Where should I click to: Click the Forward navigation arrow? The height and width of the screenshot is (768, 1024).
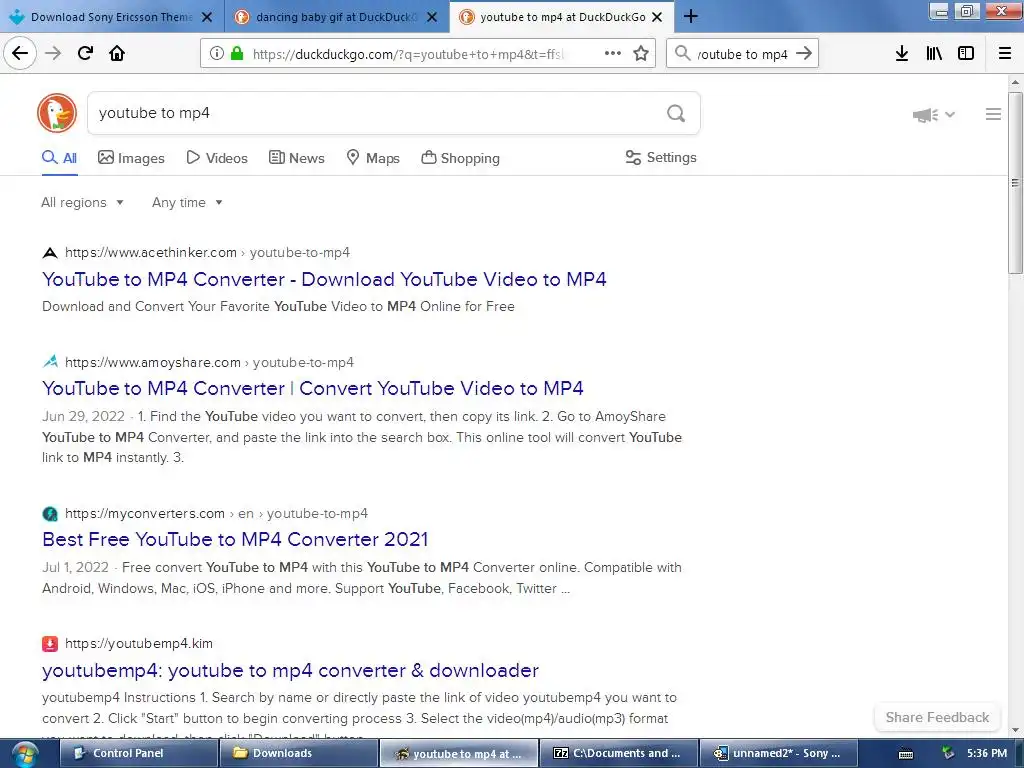tap(53, 53)
